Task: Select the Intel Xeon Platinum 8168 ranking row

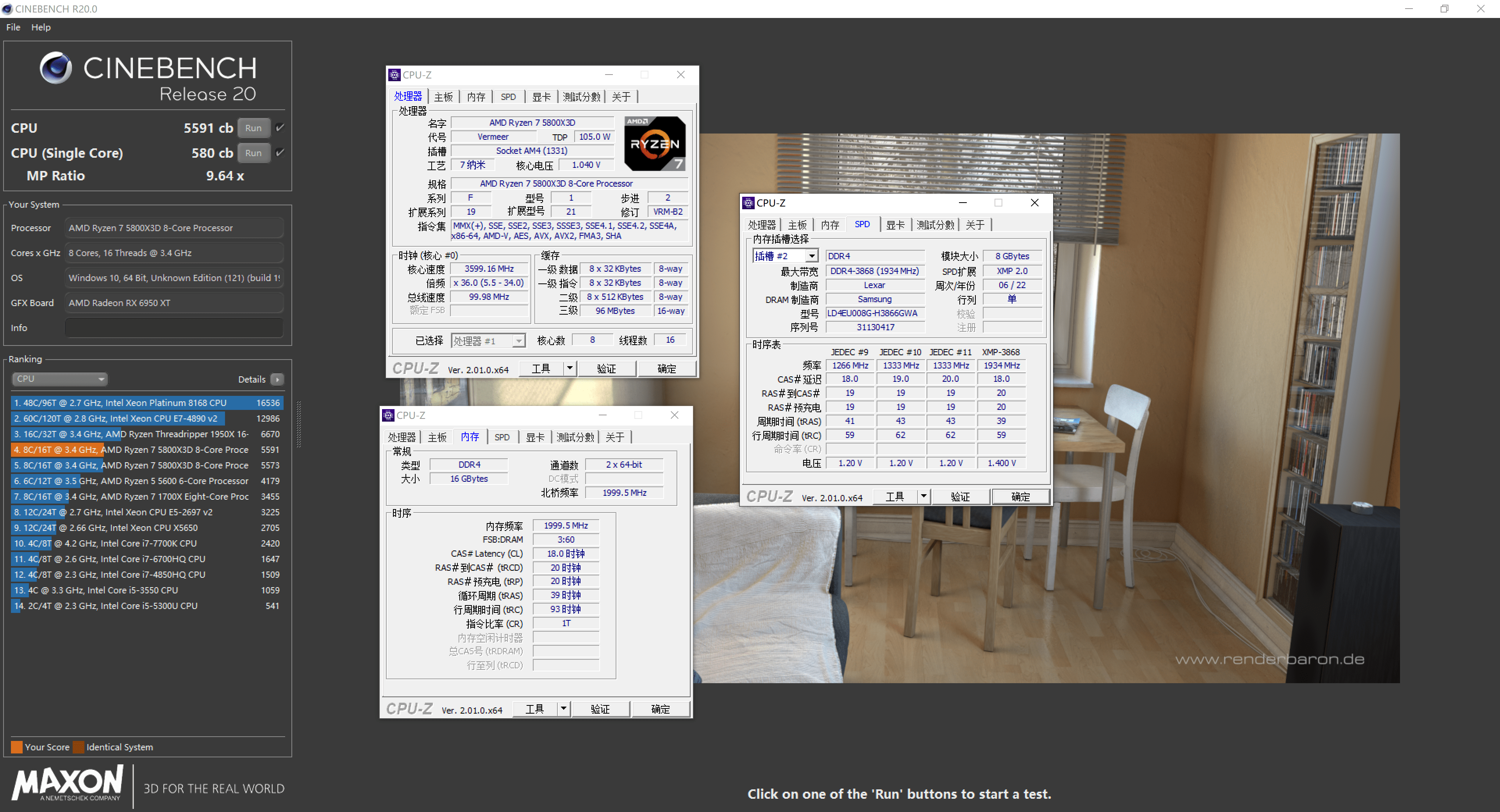Action: tap(147, 403)
